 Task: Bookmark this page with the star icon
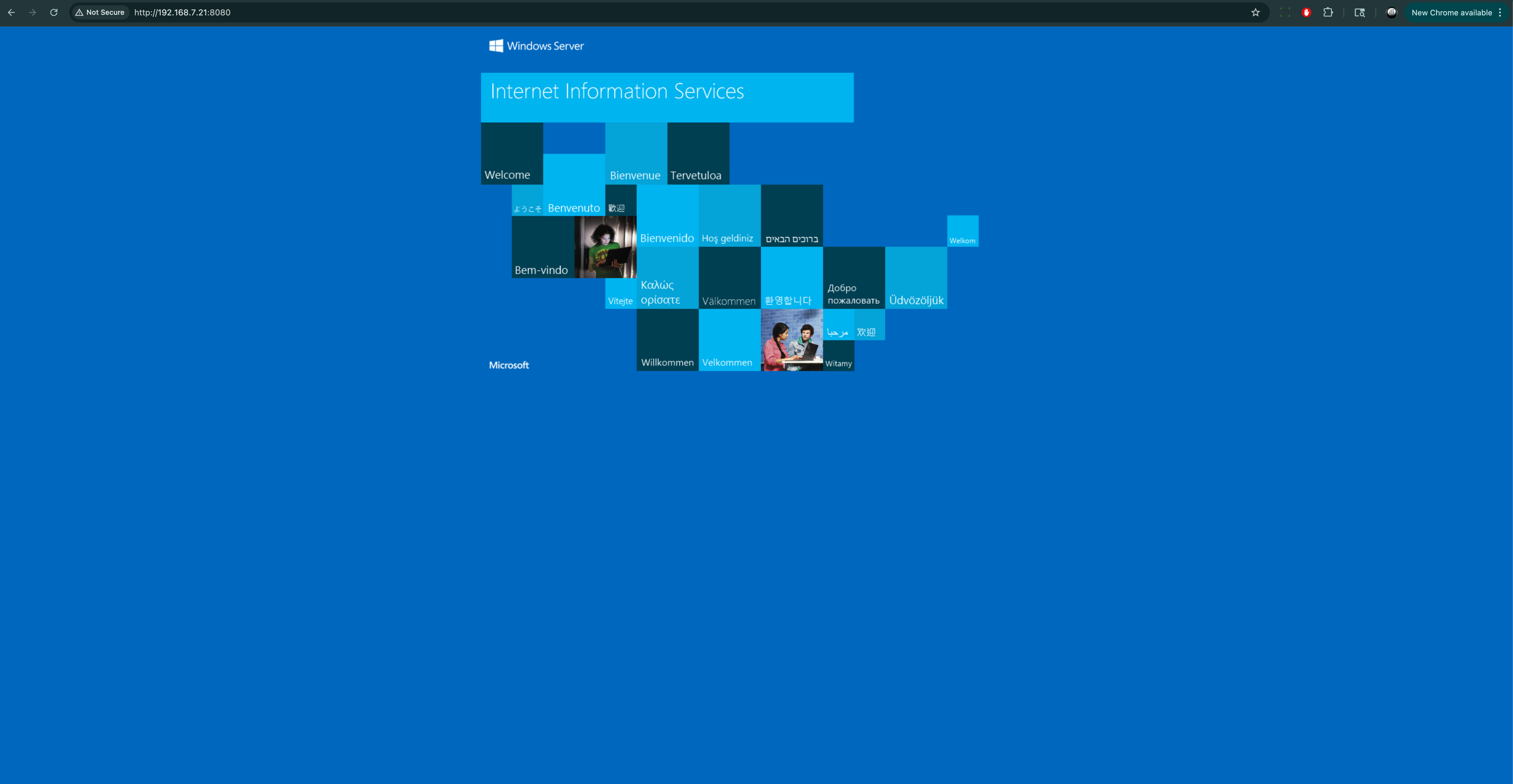coord(1255,12)
